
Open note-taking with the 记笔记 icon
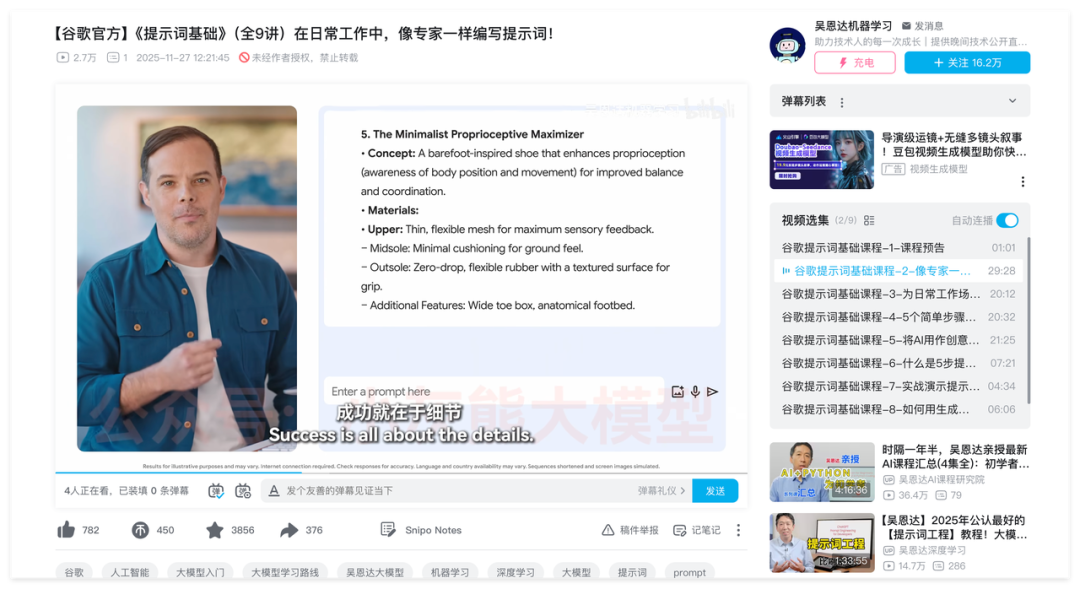pos(696,530)
